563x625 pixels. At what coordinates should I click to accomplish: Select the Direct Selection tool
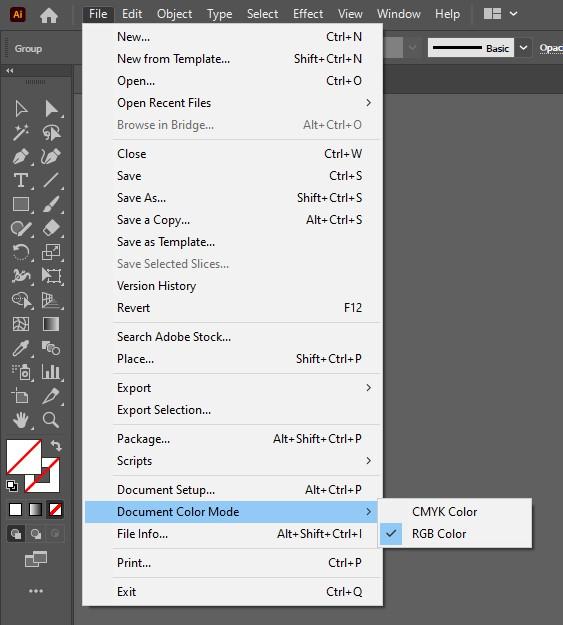tap(51, 109)
